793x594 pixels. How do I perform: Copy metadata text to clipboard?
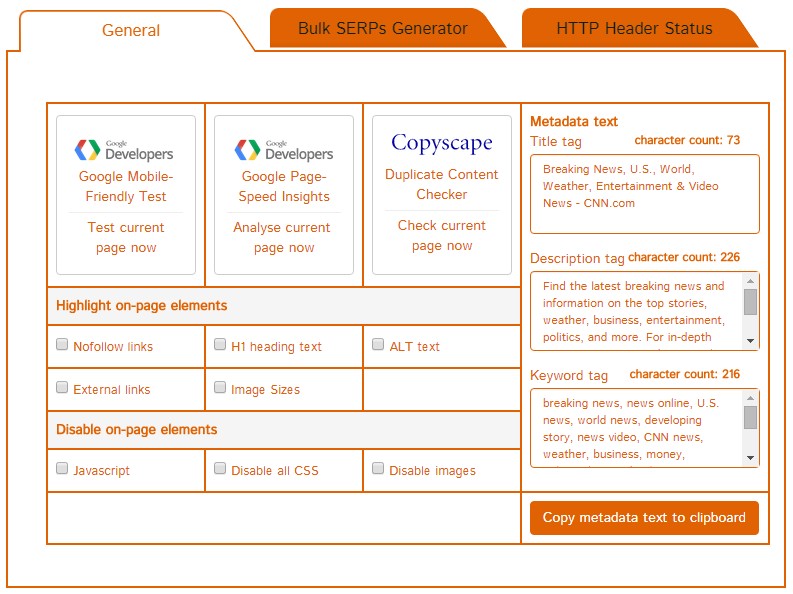tap(644, 518)
